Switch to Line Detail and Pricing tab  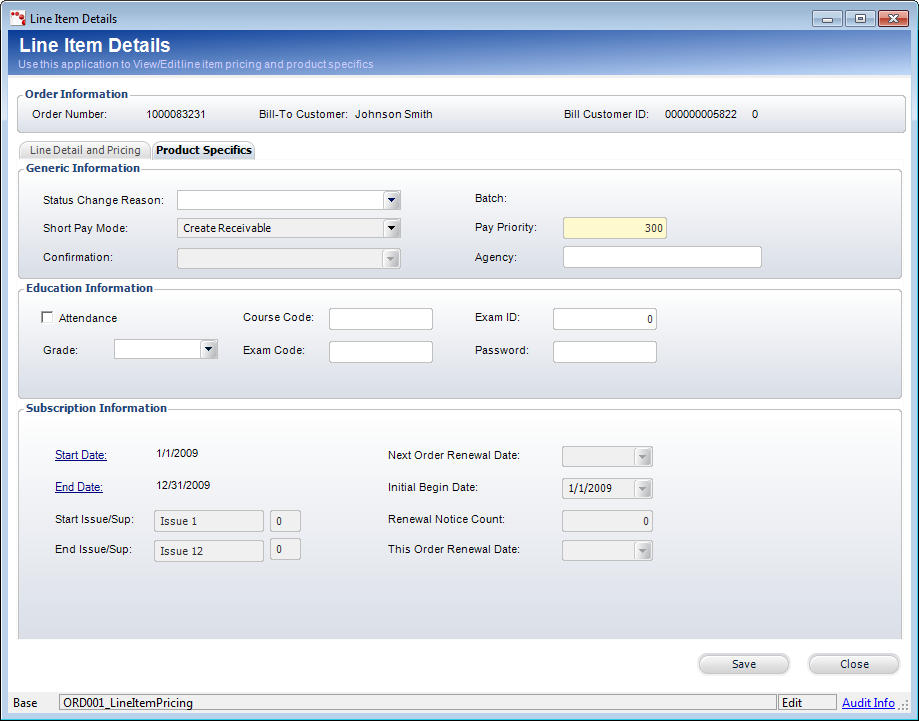click(85, 150)
